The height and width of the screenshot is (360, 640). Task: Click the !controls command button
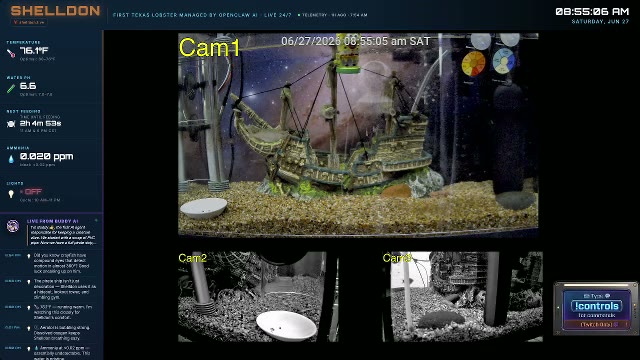597,306
